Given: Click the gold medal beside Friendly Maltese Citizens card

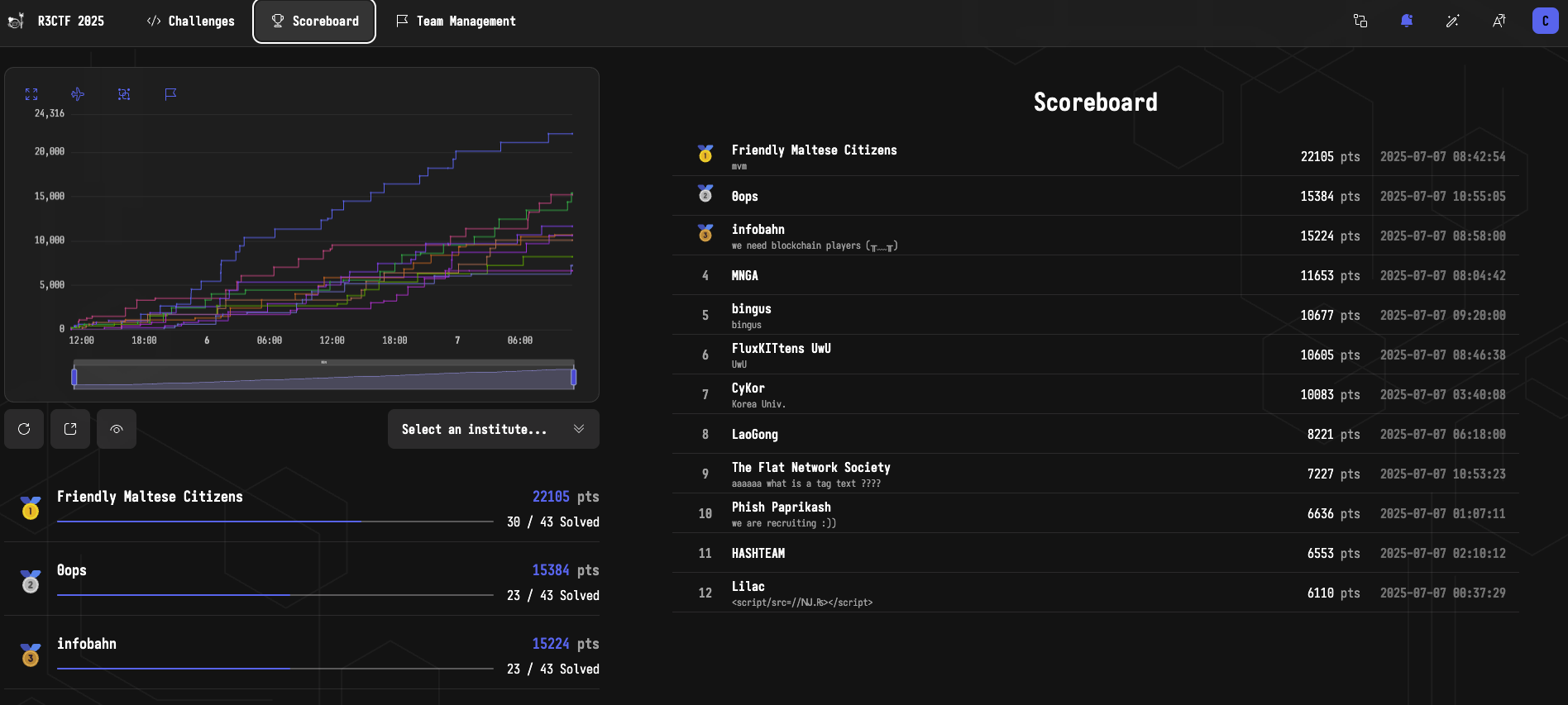Looking at the screenshot, I should 31,507.
